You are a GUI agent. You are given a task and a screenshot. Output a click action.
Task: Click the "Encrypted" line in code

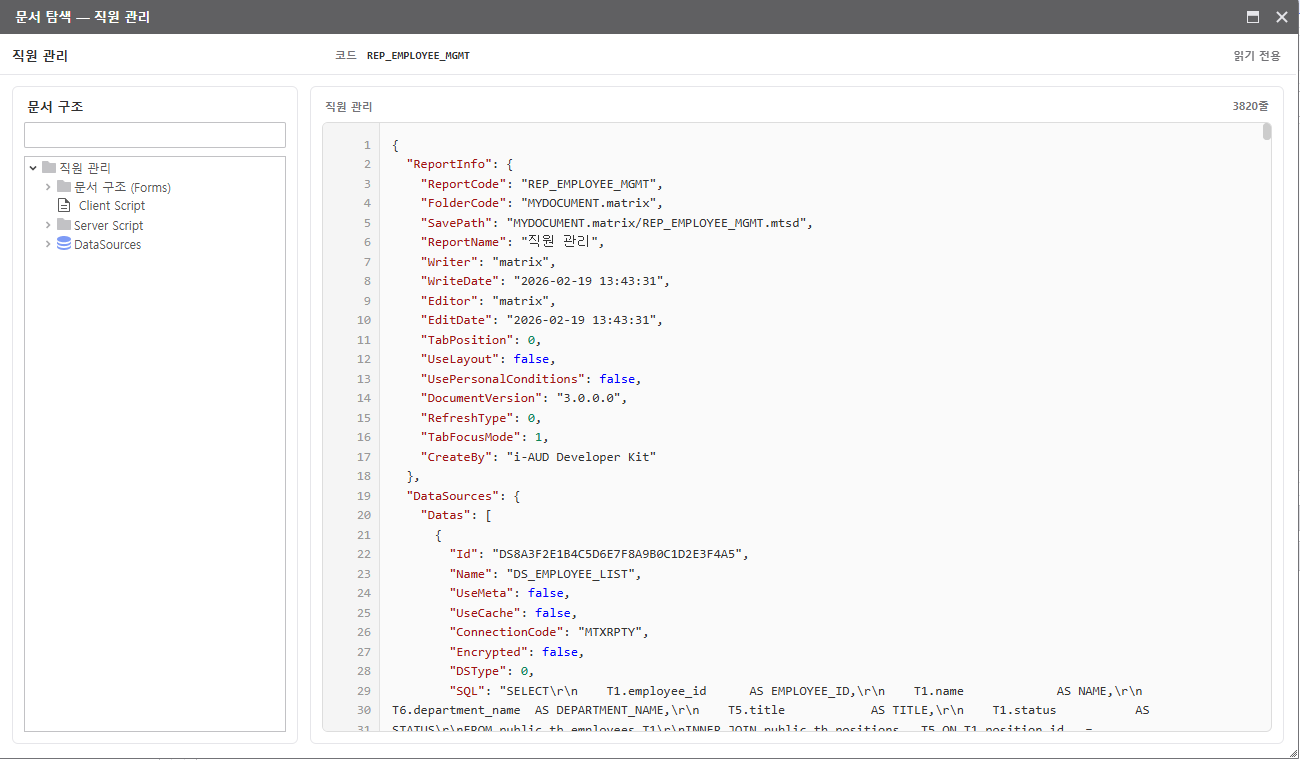[x=517, y=652]
